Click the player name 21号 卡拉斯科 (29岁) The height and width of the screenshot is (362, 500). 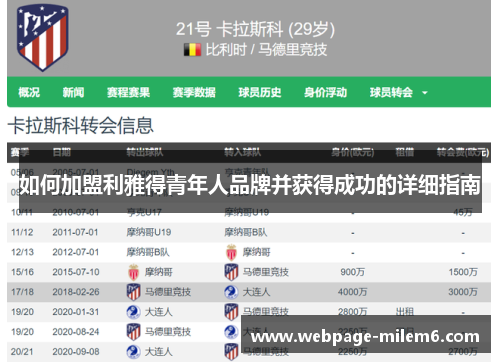pos(255,29)
